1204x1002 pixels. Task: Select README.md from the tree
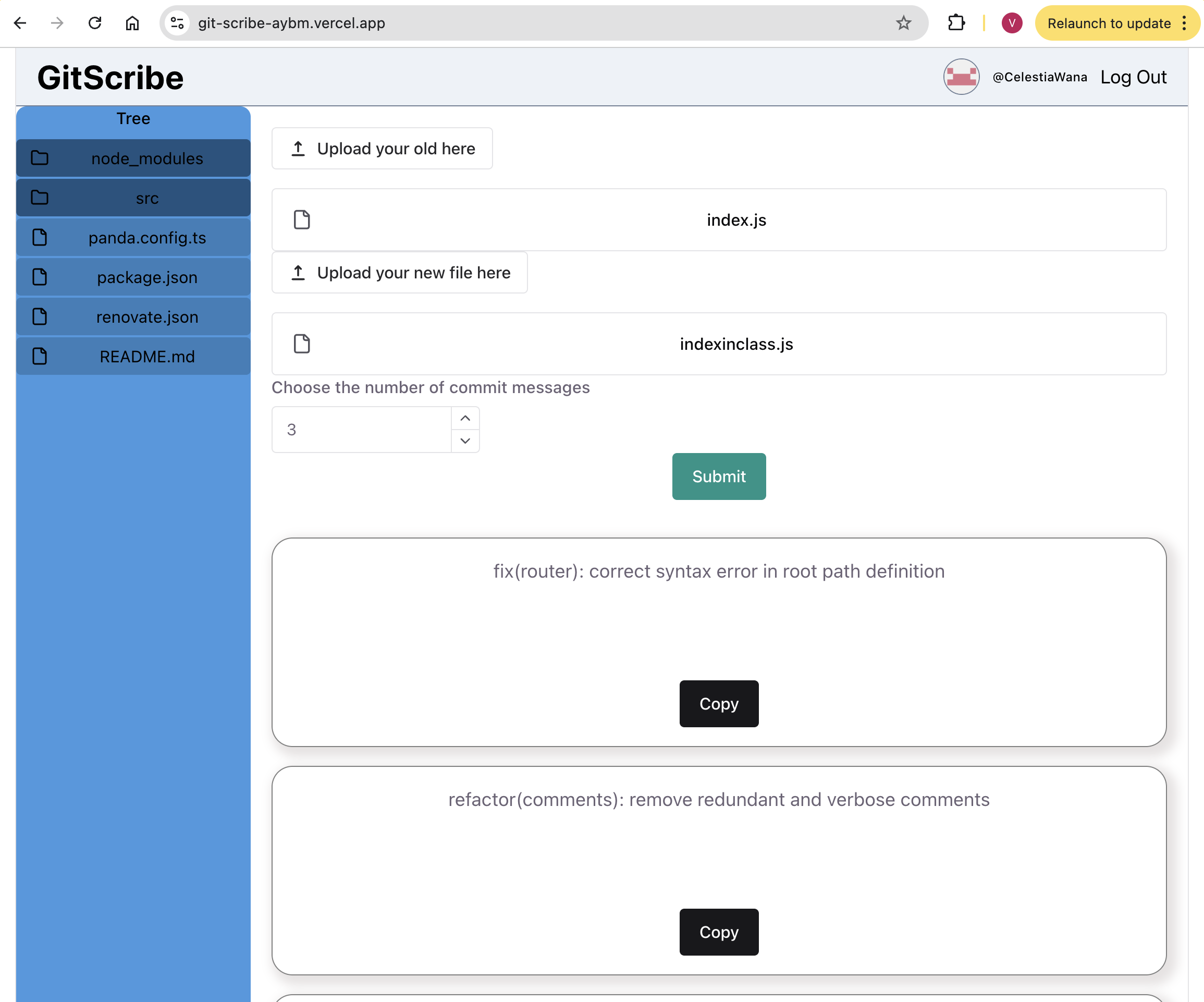click(x=133, y=356)
